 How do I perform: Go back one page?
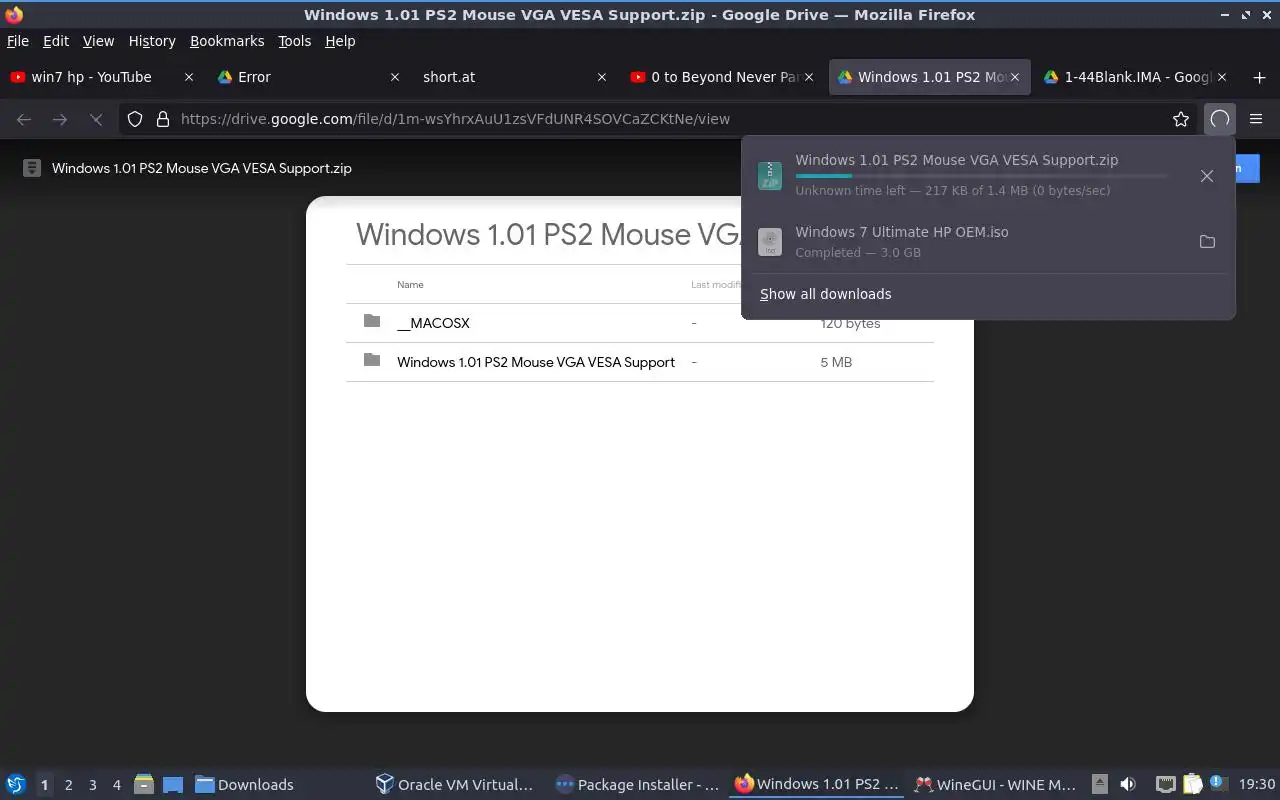(x=24, y=119)
